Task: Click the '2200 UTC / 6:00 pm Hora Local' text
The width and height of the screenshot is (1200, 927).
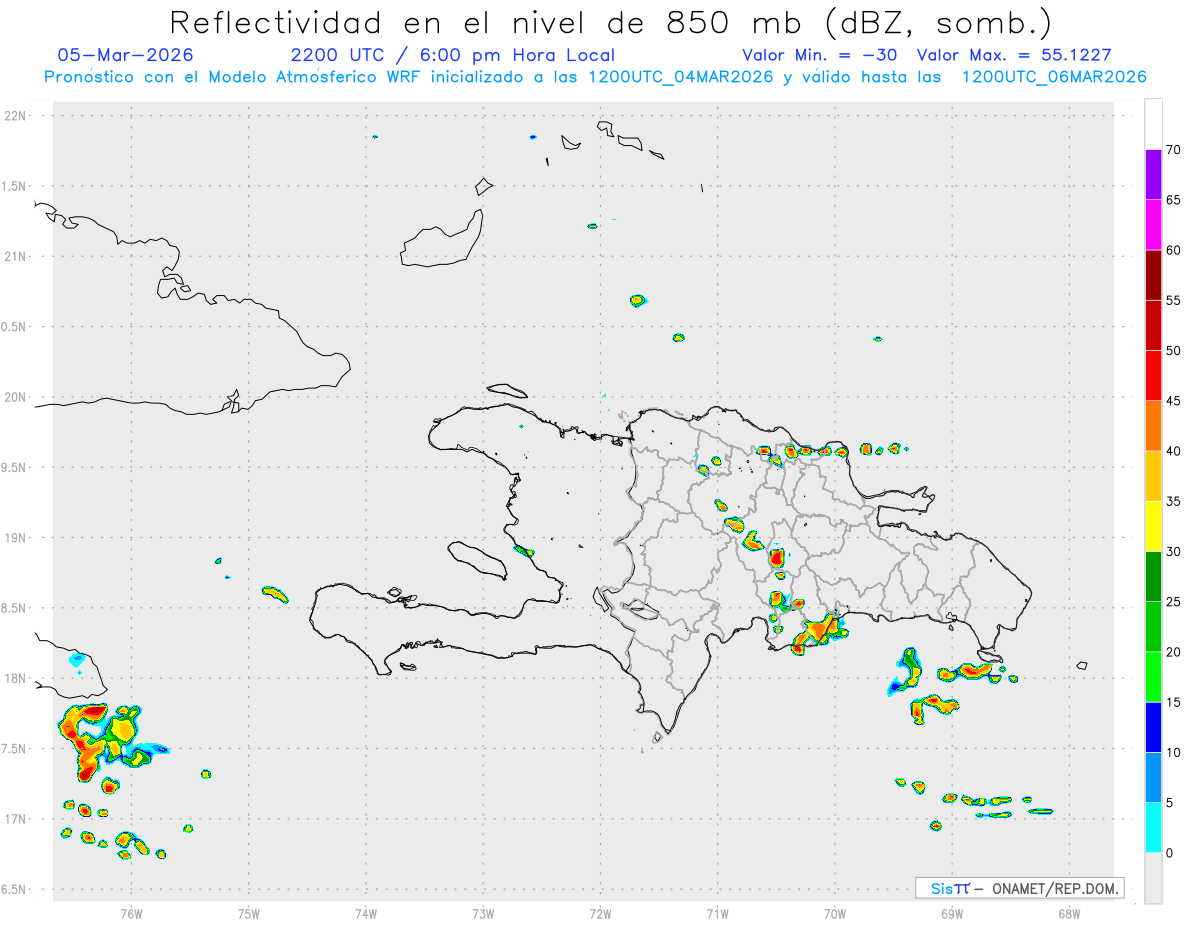Action: [453, 55]
